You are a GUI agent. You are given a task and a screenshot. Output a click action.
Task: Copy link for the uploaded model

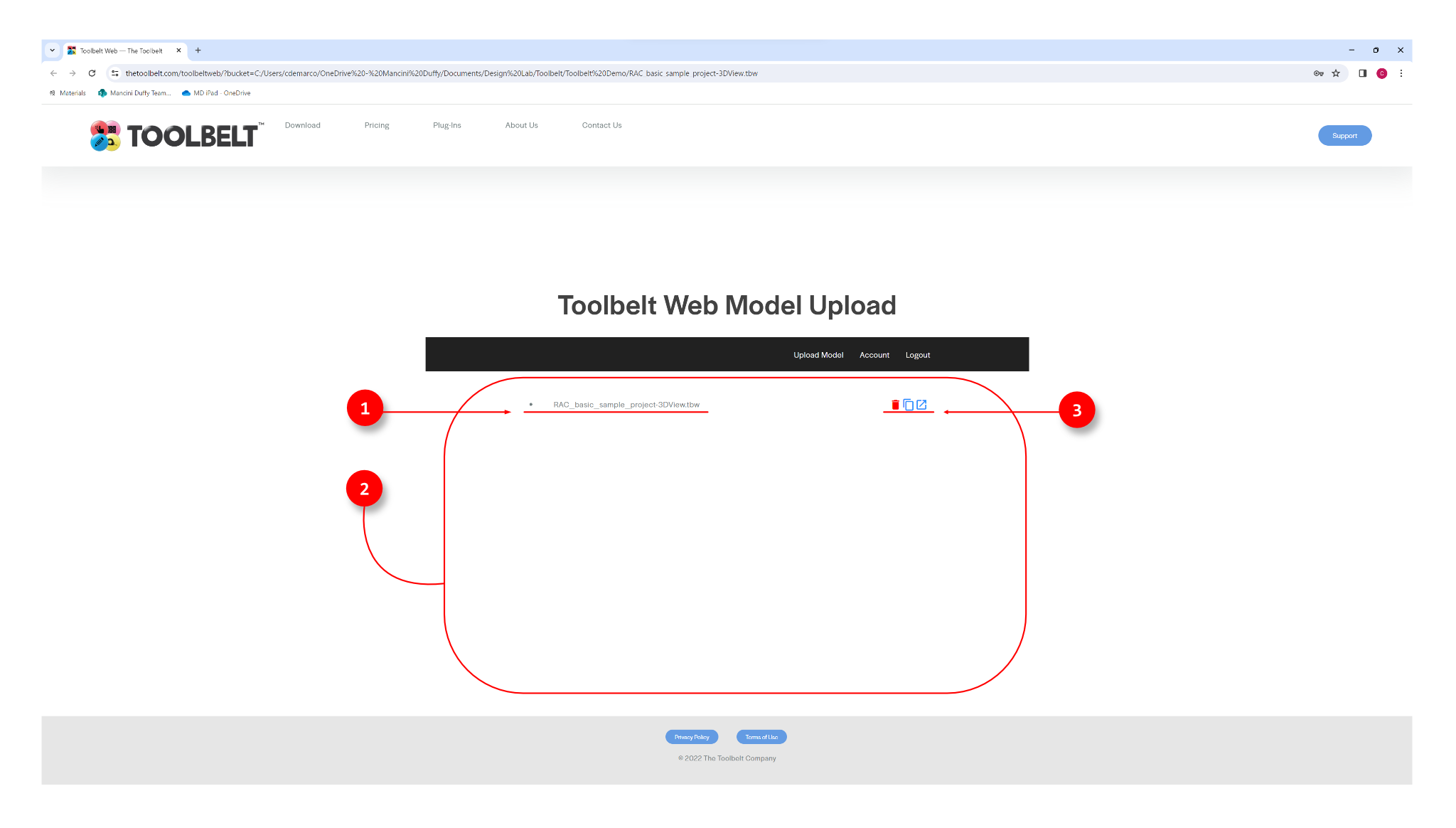click(909, 405)
